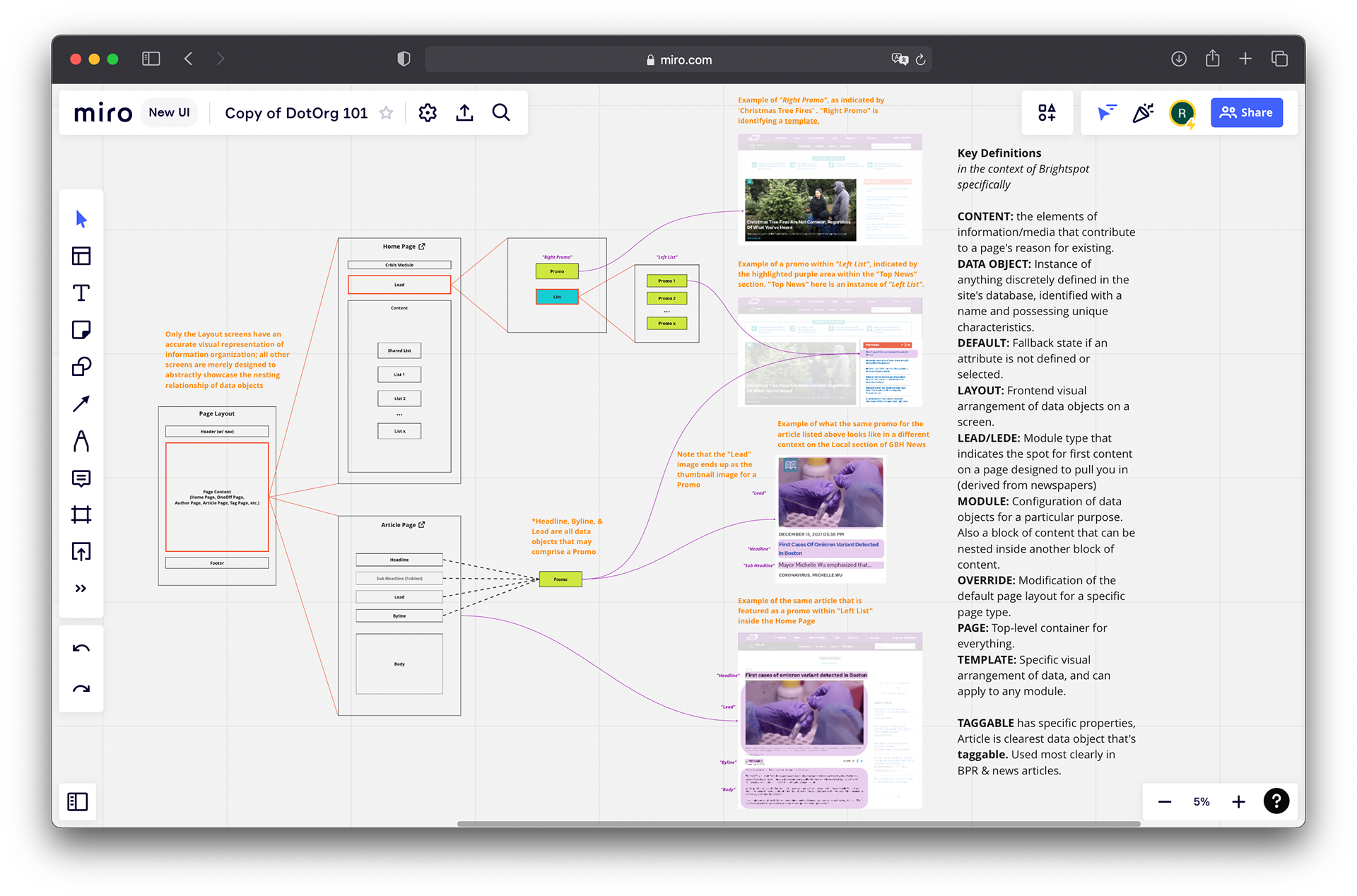Open Safari share icon
This screenshot has width=1357, height=896.
pos(1213,59)
